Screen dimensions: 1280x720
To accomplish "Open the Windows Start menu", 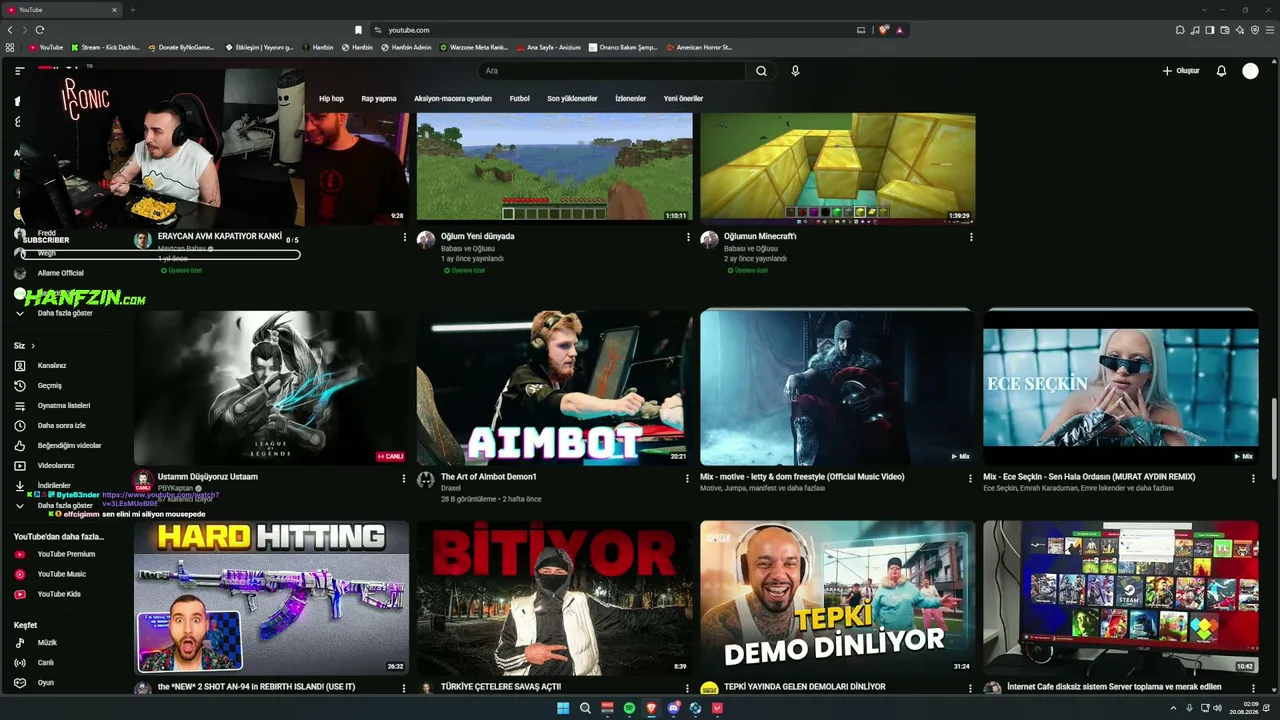I will [x=563, y=708].
